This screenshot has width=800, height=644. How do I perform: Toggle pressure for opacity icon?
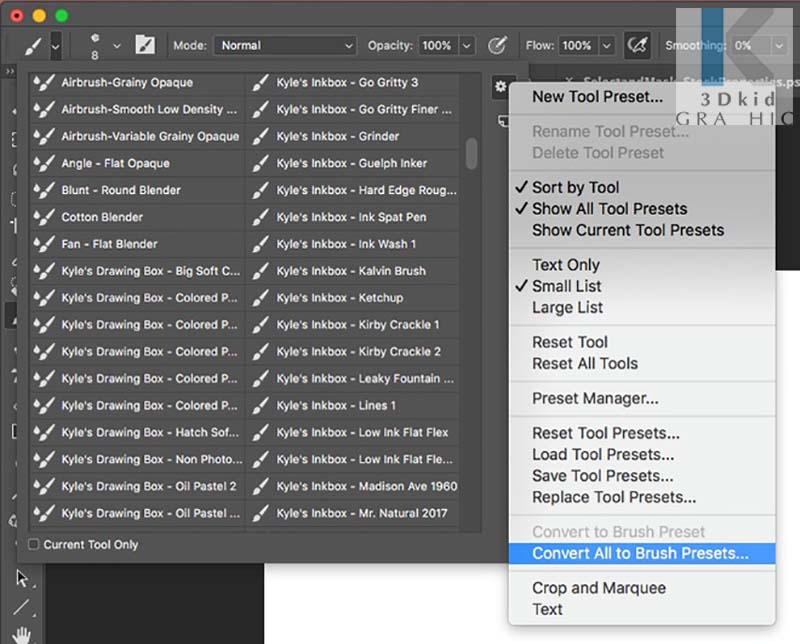pyautogui.click(x=497, y=46)
